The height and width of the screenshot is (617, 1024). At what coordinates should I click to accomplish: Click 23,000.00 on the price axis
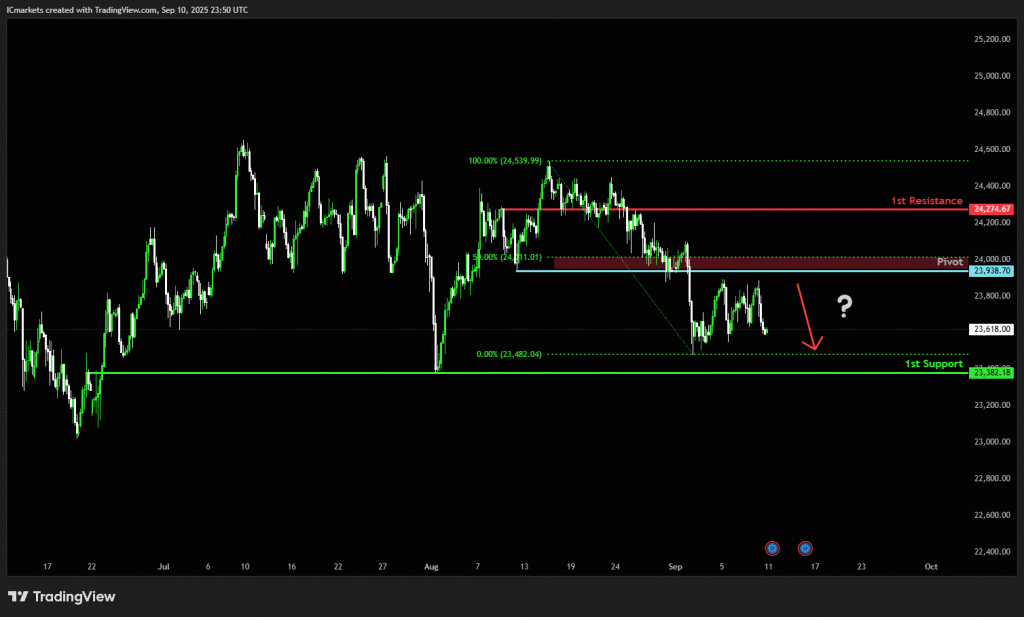click(x=992, y=441)
